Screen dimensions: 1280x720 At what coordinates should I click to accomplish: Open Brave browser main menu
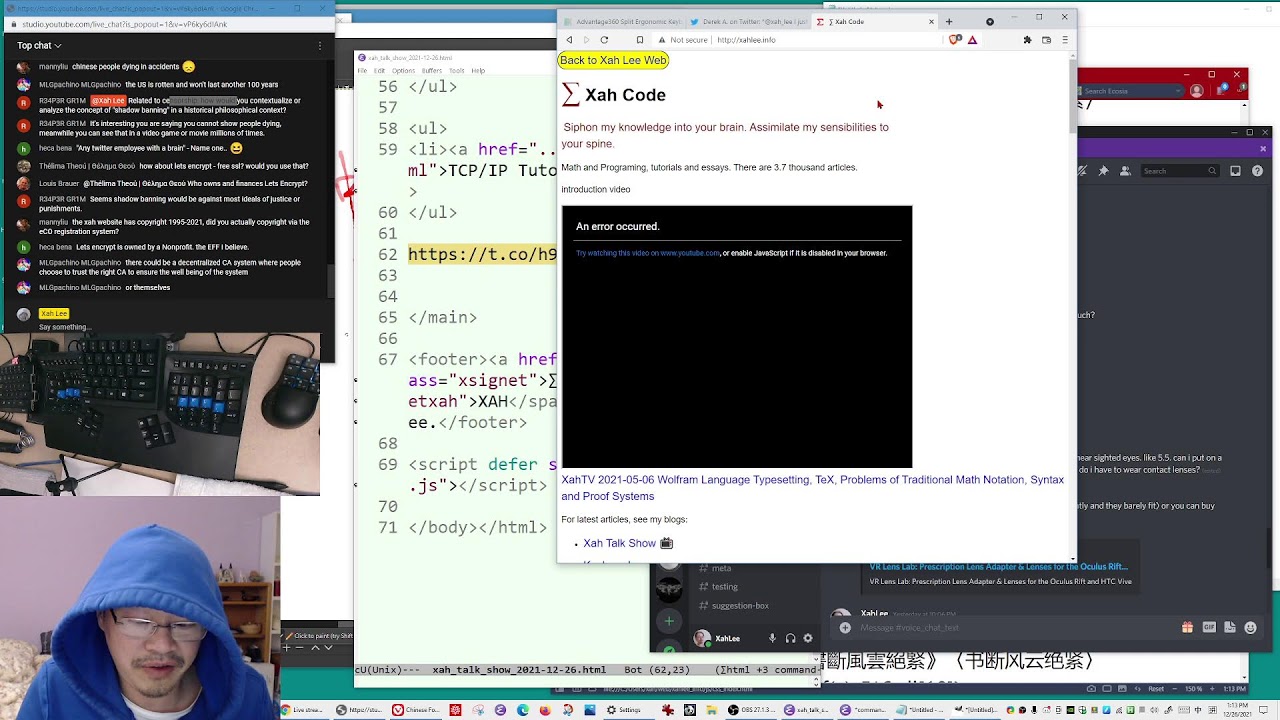[x=1064, y=40]
